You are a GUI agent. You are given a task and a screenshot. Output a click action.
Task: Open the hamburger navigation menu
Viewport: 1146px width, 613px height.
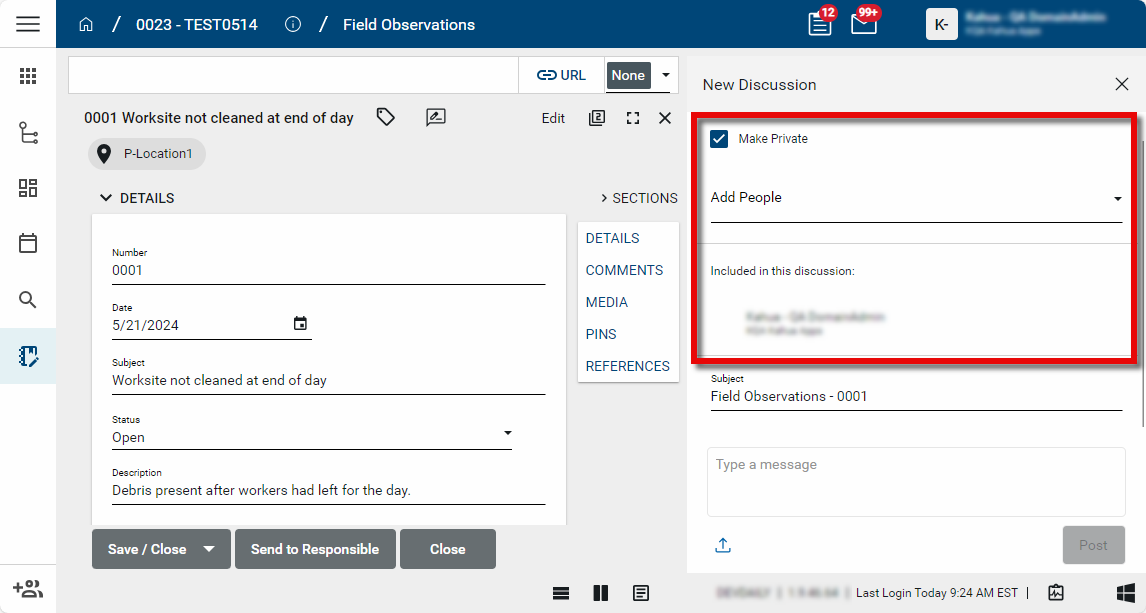(x=28, y=24)
